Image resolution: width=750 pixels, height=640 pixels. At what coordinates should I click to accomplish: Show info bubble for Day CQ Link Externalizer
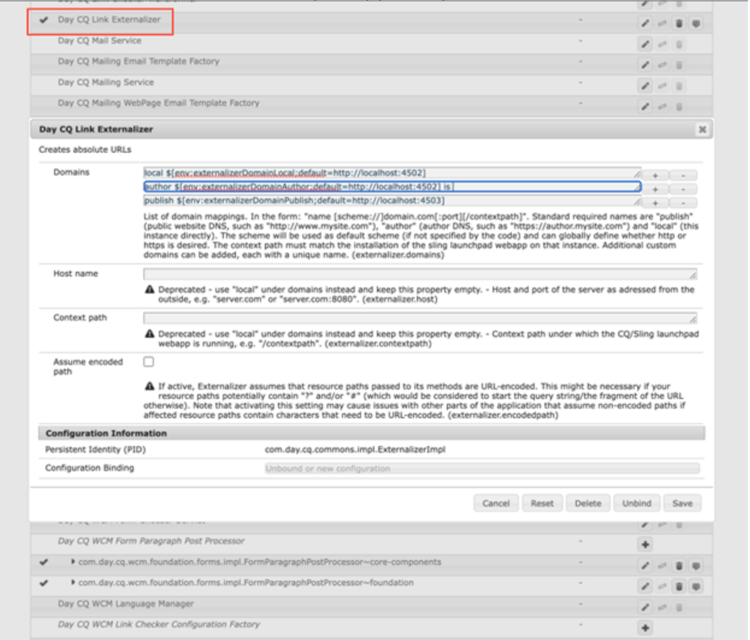[696, 23]
